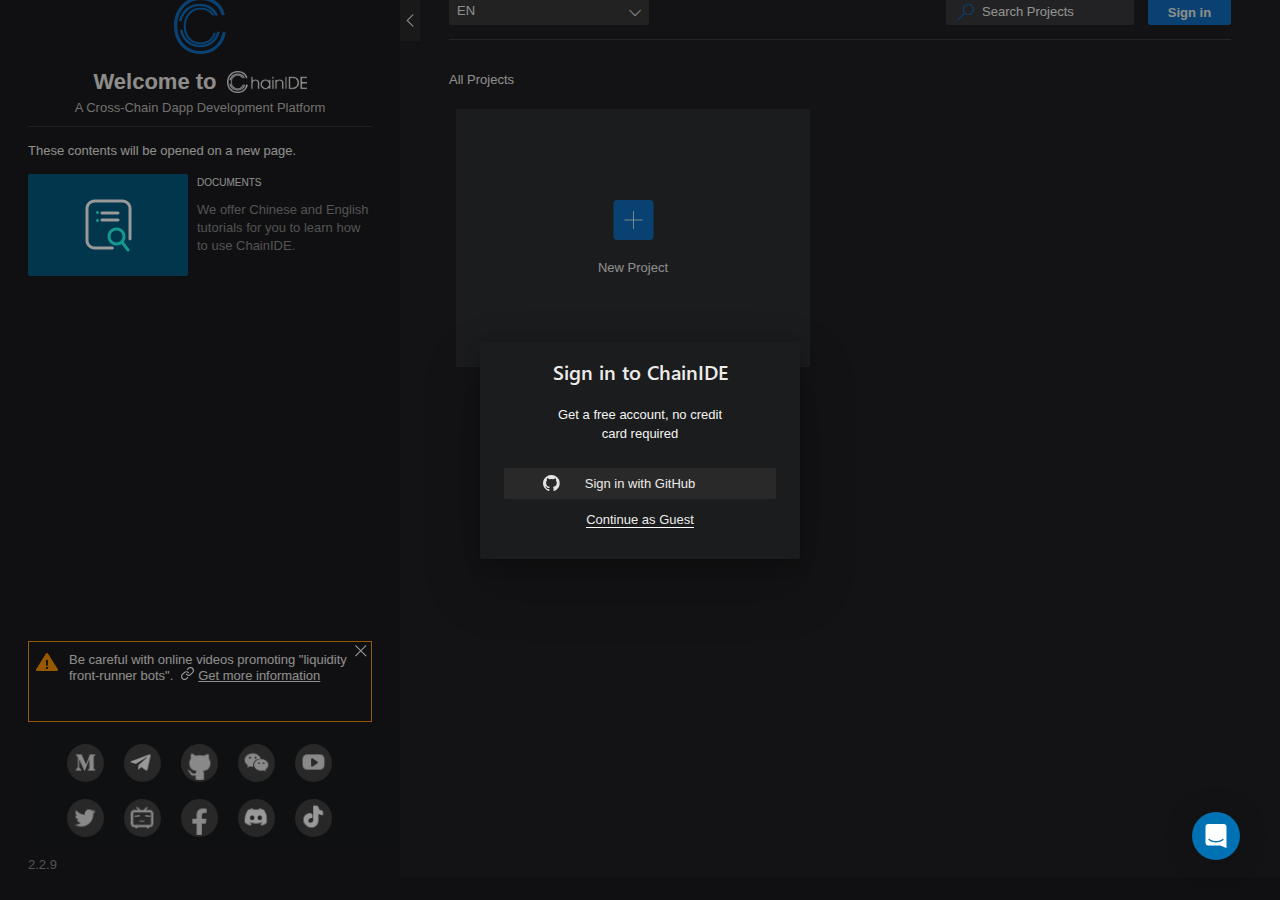Click 'A Cross-Chain Dapp Development Platform' subtitle
1280x900 pixels.
[200, 108]
